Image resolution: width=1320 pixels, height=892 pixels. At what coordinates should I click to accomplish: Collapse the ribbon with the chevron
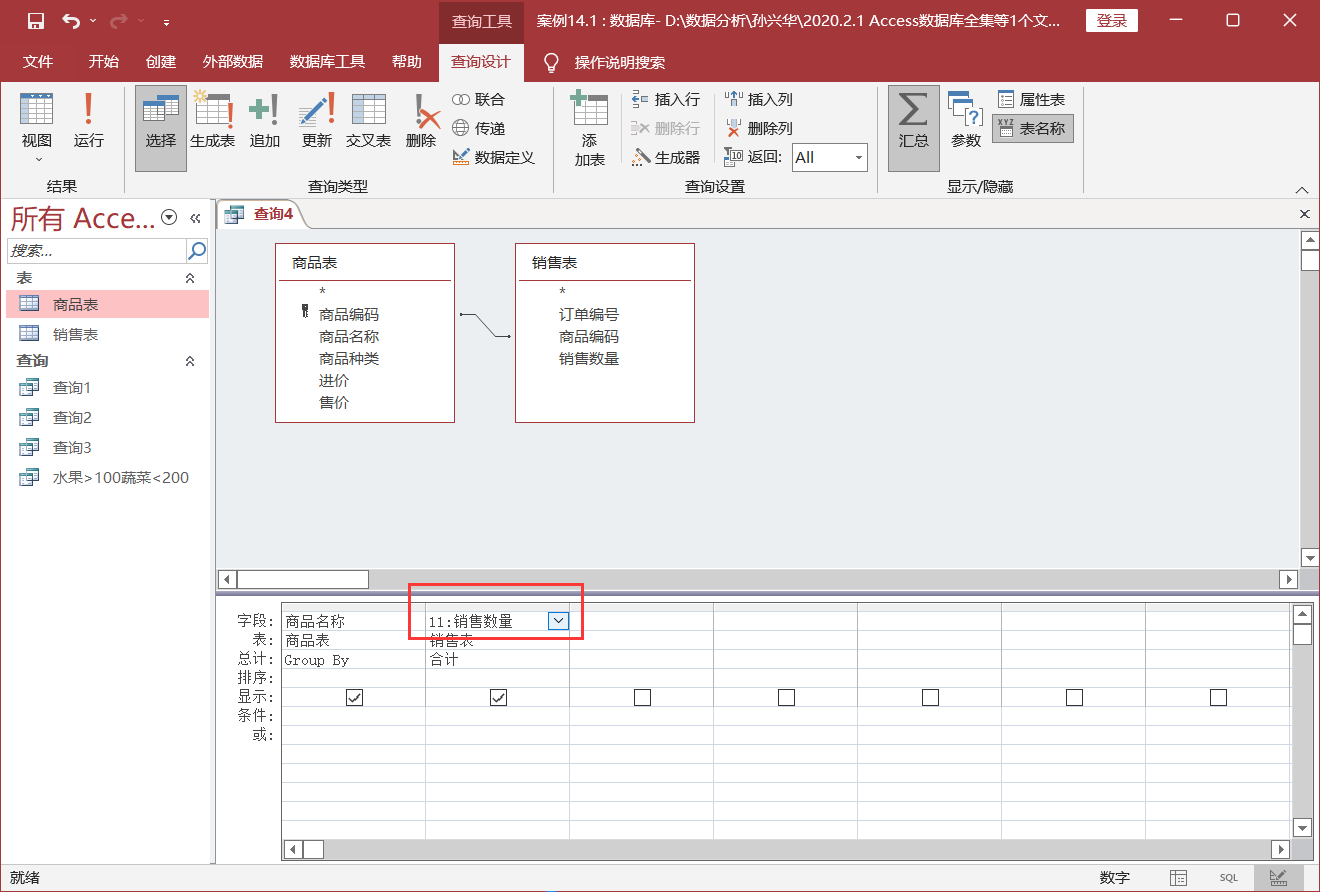[1302, 190]
